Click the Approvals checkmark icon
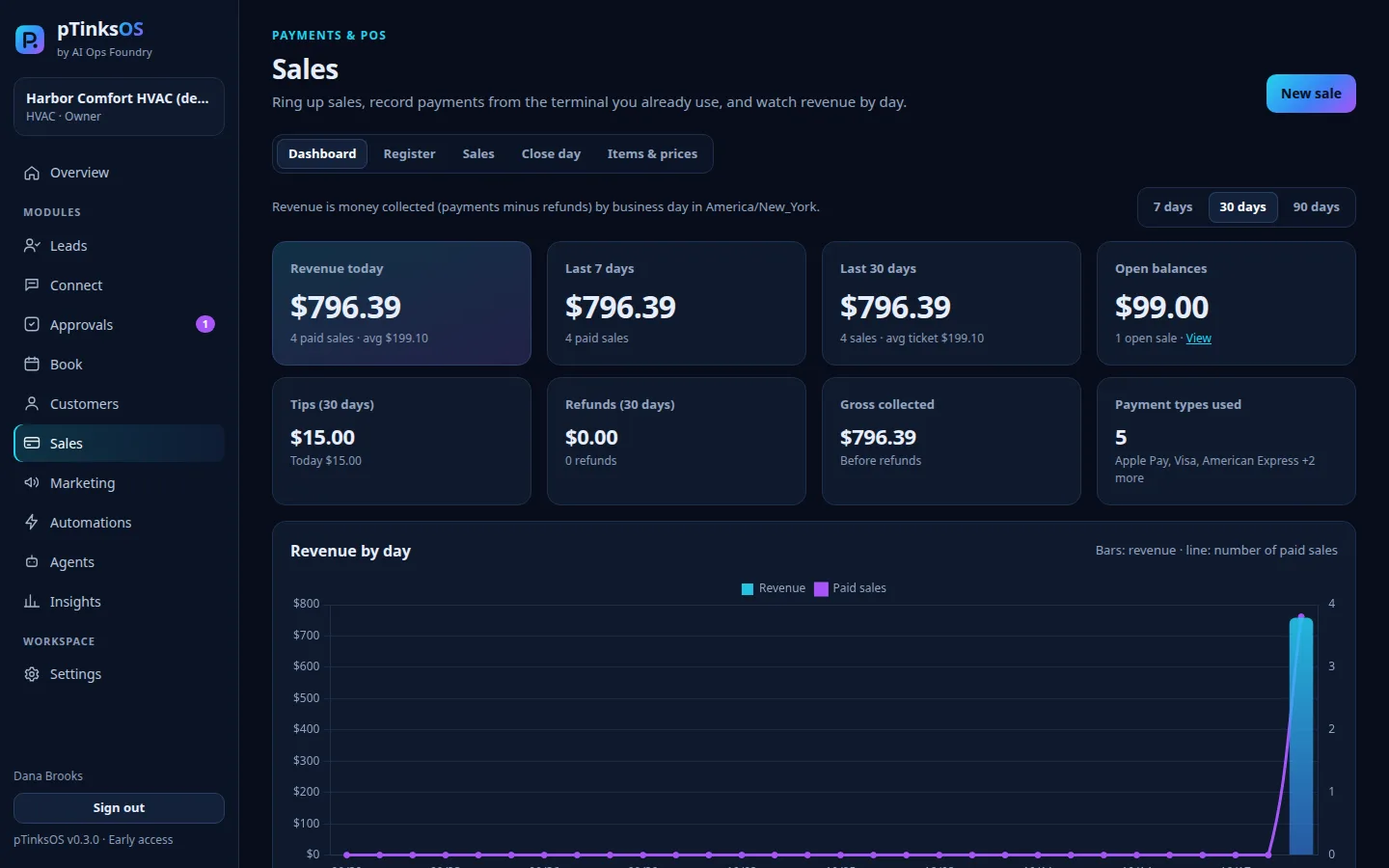This screenshot has width=1389, height=868. 32,325
